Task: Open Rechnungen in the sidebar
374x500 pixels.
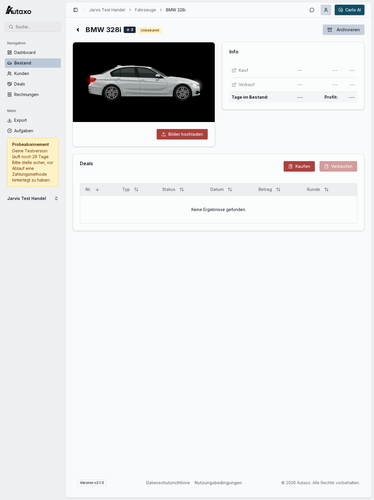Action: 33,95
